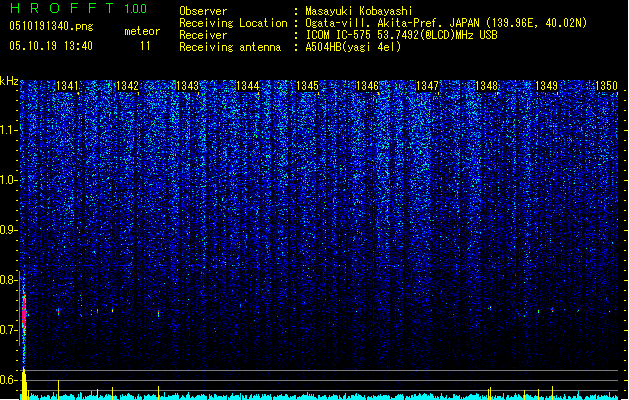Click the 0.8 kHz axis label
This screenshot has width=629, height=400.
pyautogui.click(x=8, y=280)
